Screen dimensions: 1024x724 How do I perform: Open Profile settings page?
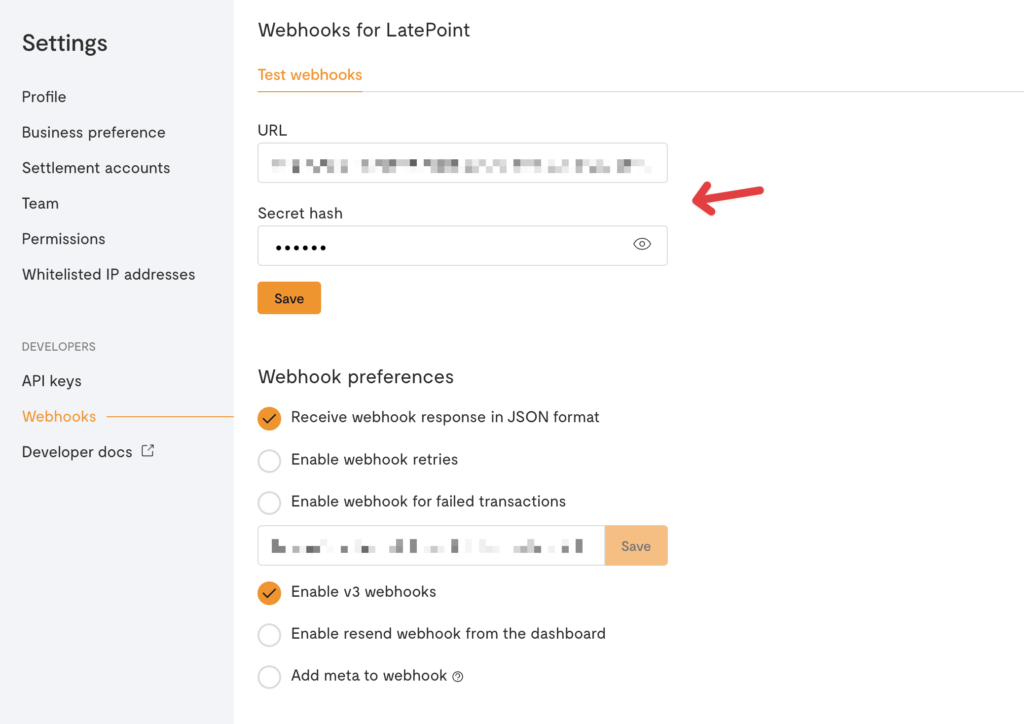(x=44, y=97)
